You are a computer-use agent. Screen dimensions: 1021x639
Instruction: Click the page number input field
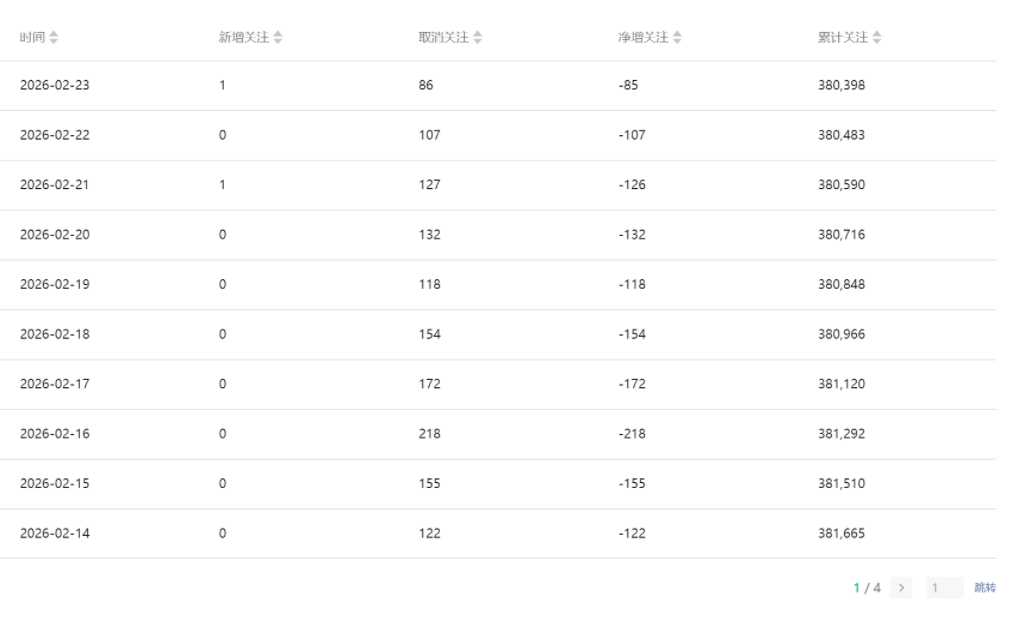944,588
